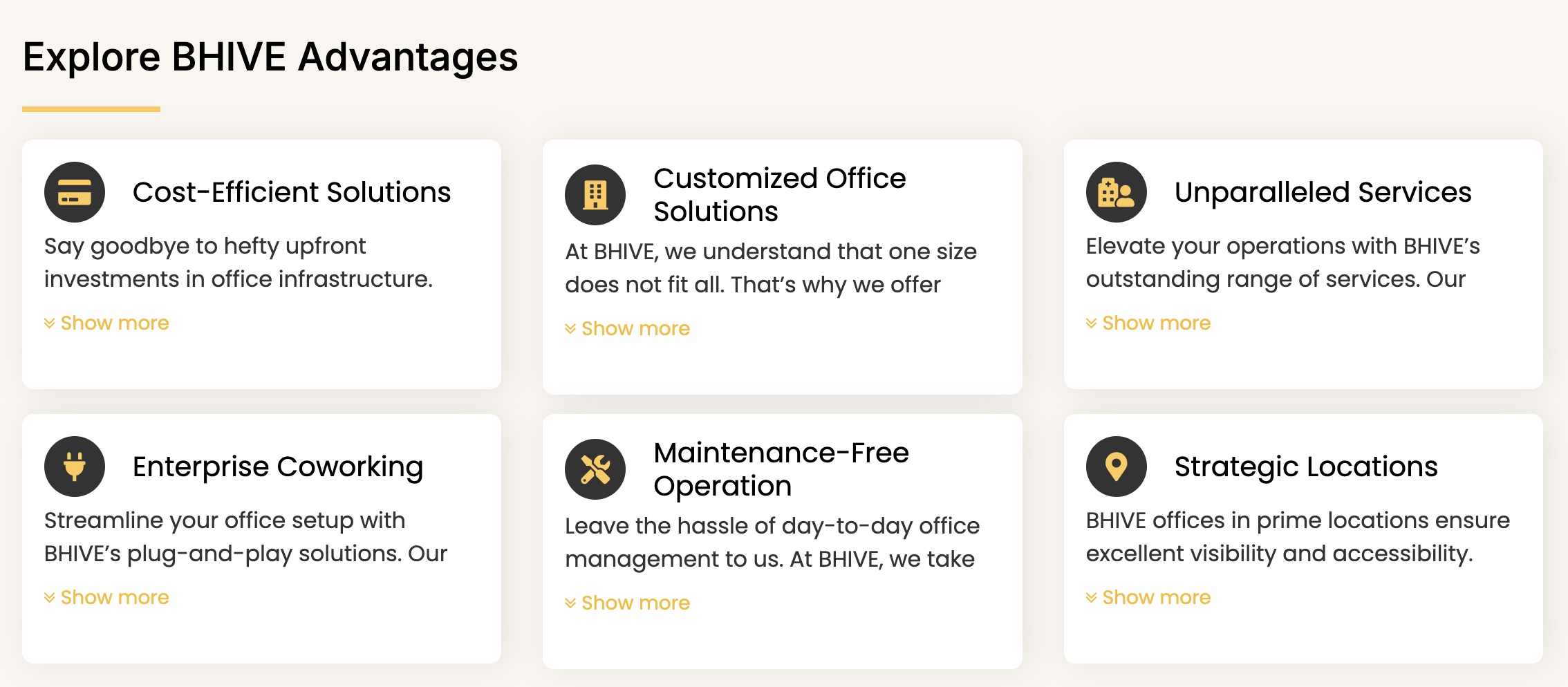Click the credit card icon on Cost-Efficient Solutions
Image resolution: width=1568 pixels, height=687 pixels.
74,192
